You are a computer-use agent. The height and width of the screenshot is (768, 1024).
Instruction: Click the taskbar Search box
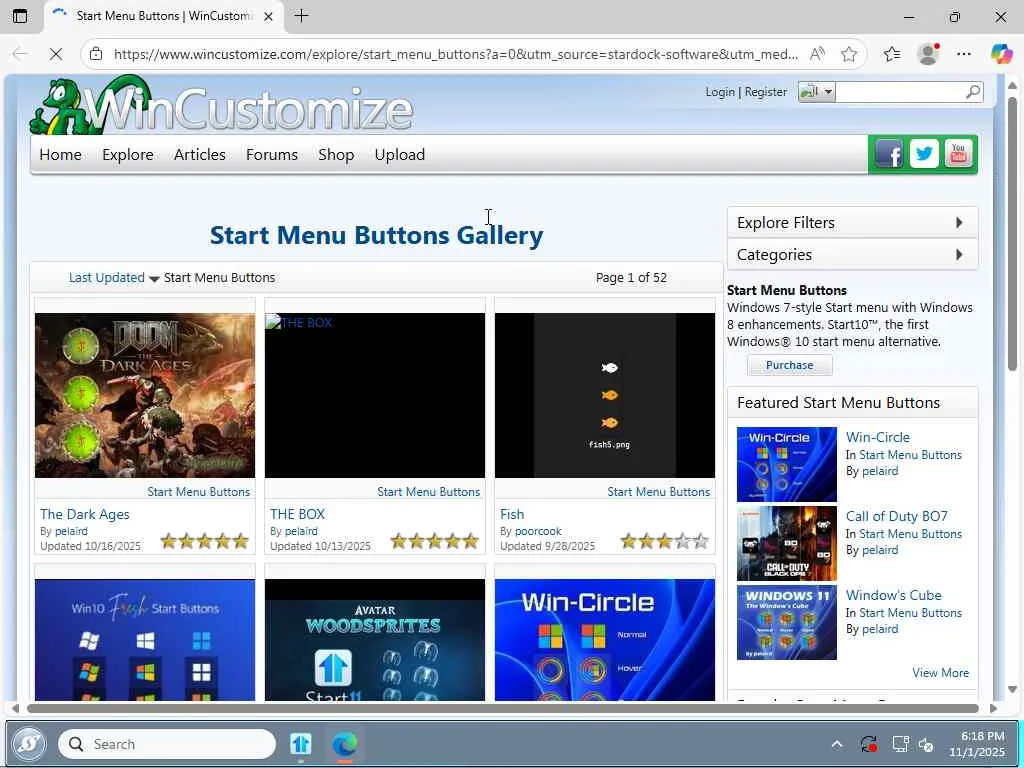pos(167,744)
